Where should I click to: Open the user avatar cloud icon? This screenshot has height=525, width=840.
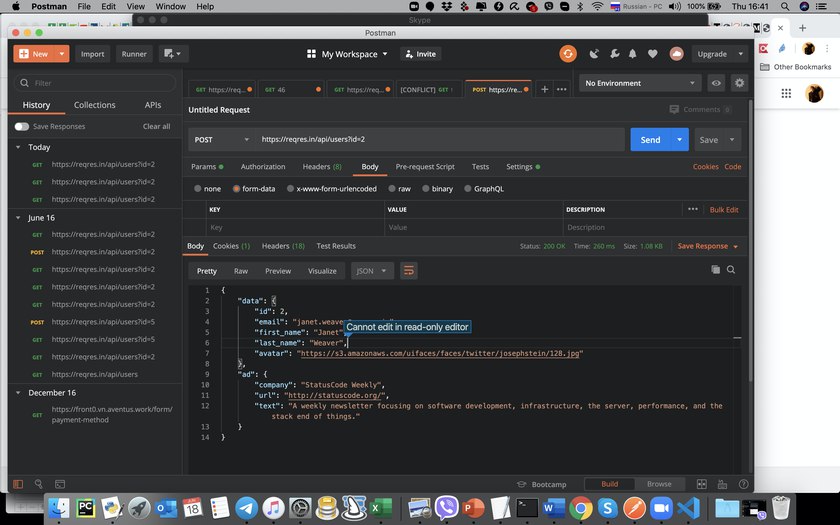tap(677, 54)
